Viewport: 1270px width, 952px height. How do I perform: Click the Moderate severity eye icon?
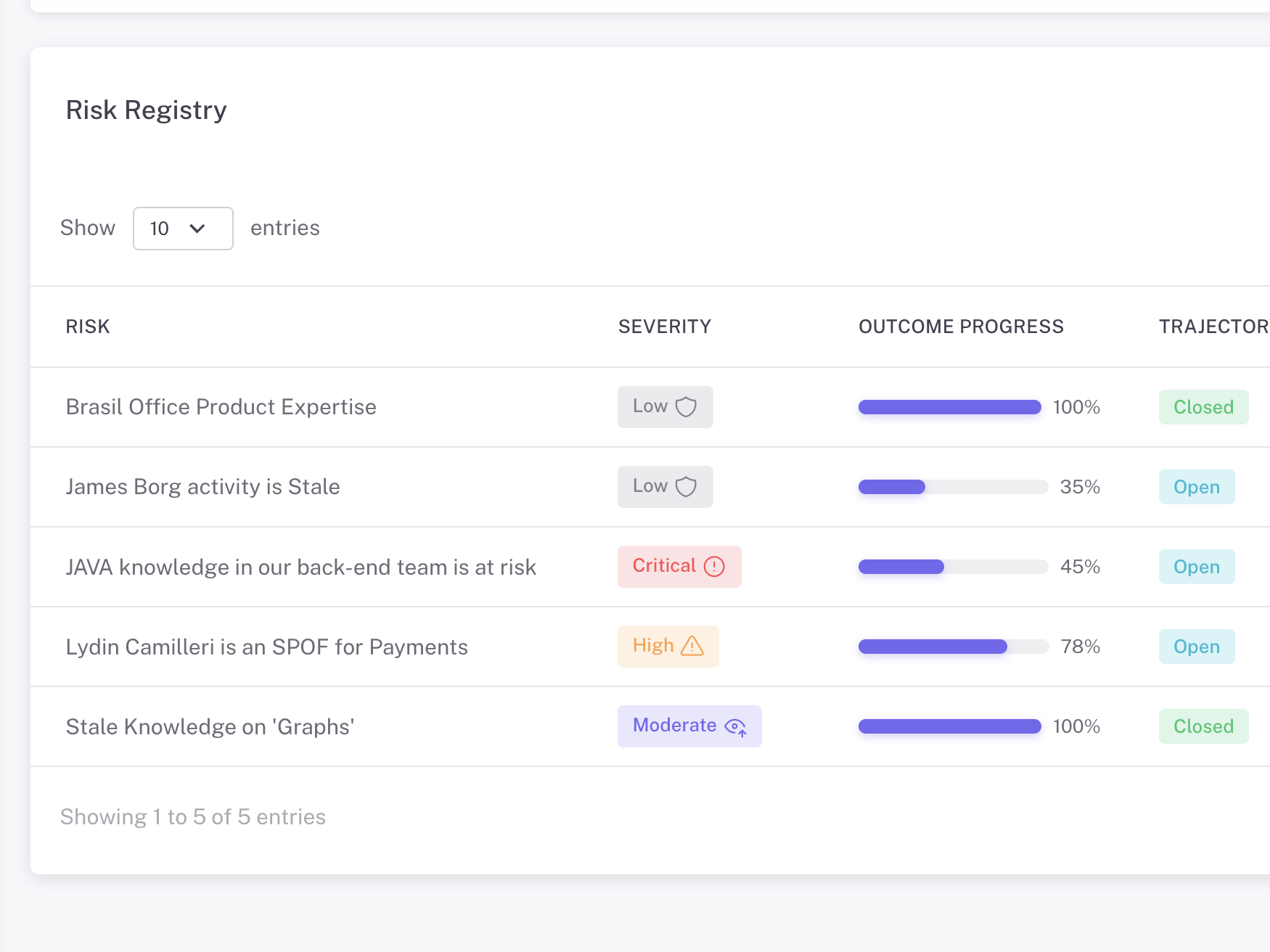736,727
